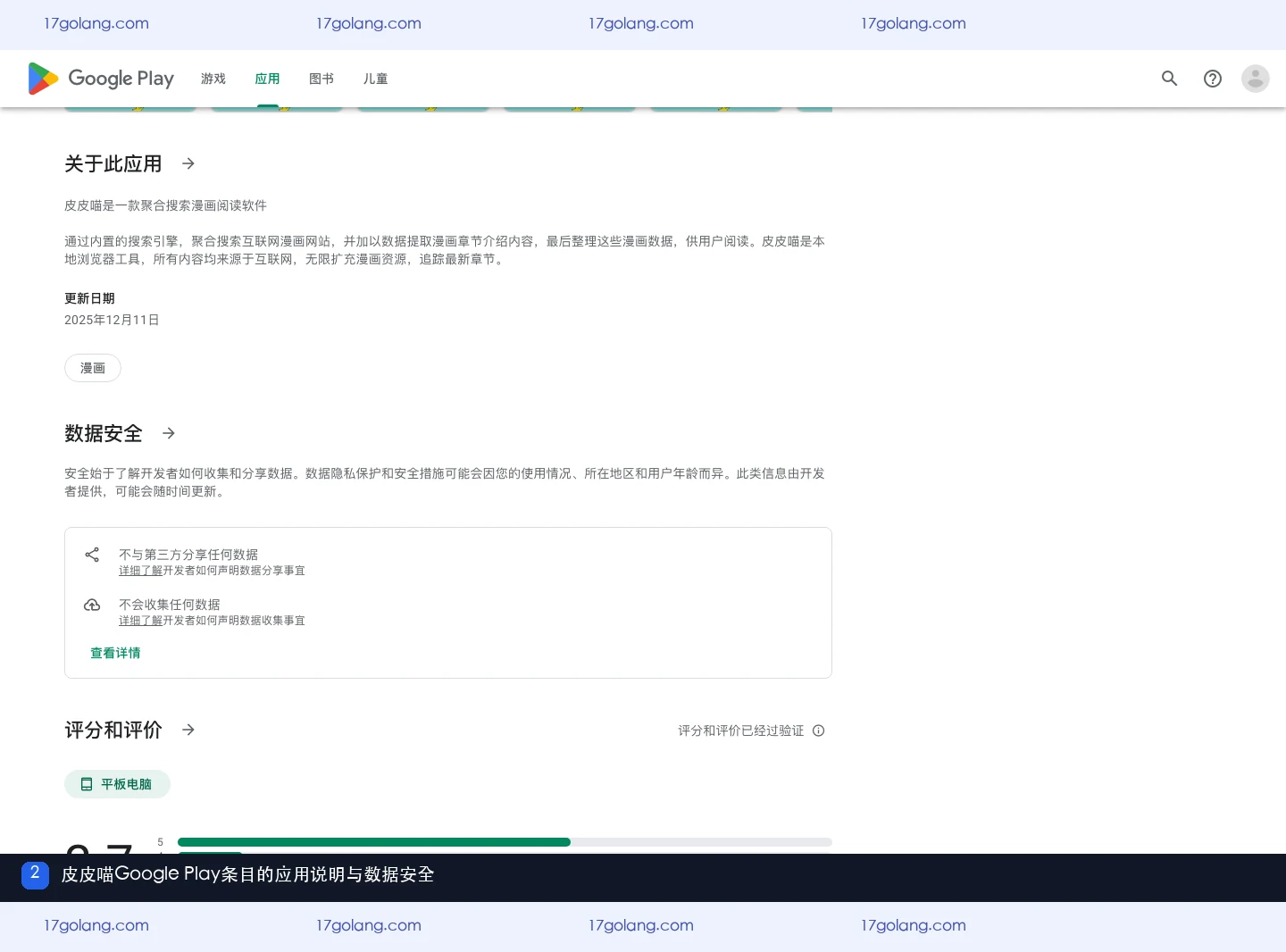This screenshot has height=952, width=1286.
Task: Click the 5-star rating bar
Action: pos(505,842)
